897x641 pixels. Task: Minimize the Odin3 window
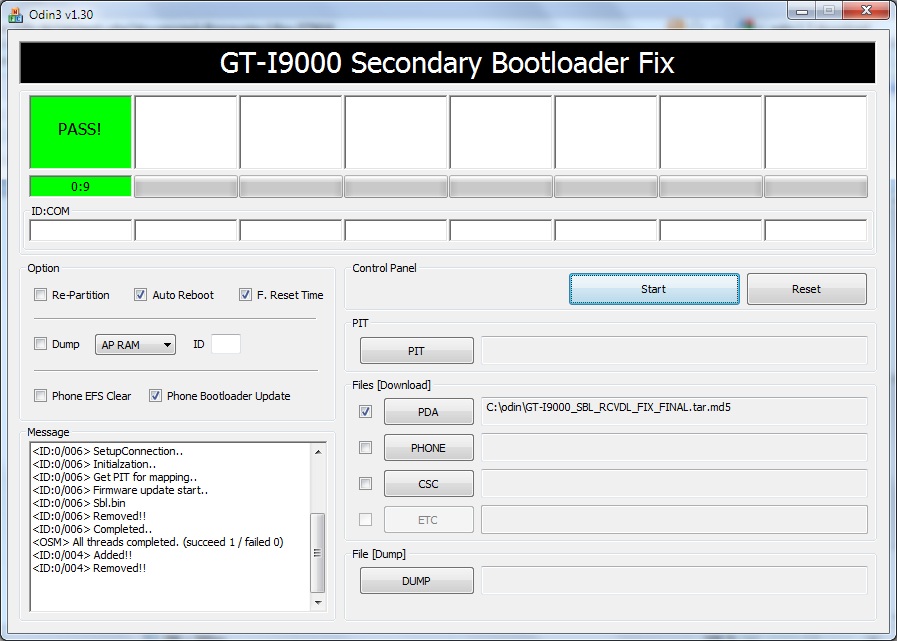[x=802, y=11]
